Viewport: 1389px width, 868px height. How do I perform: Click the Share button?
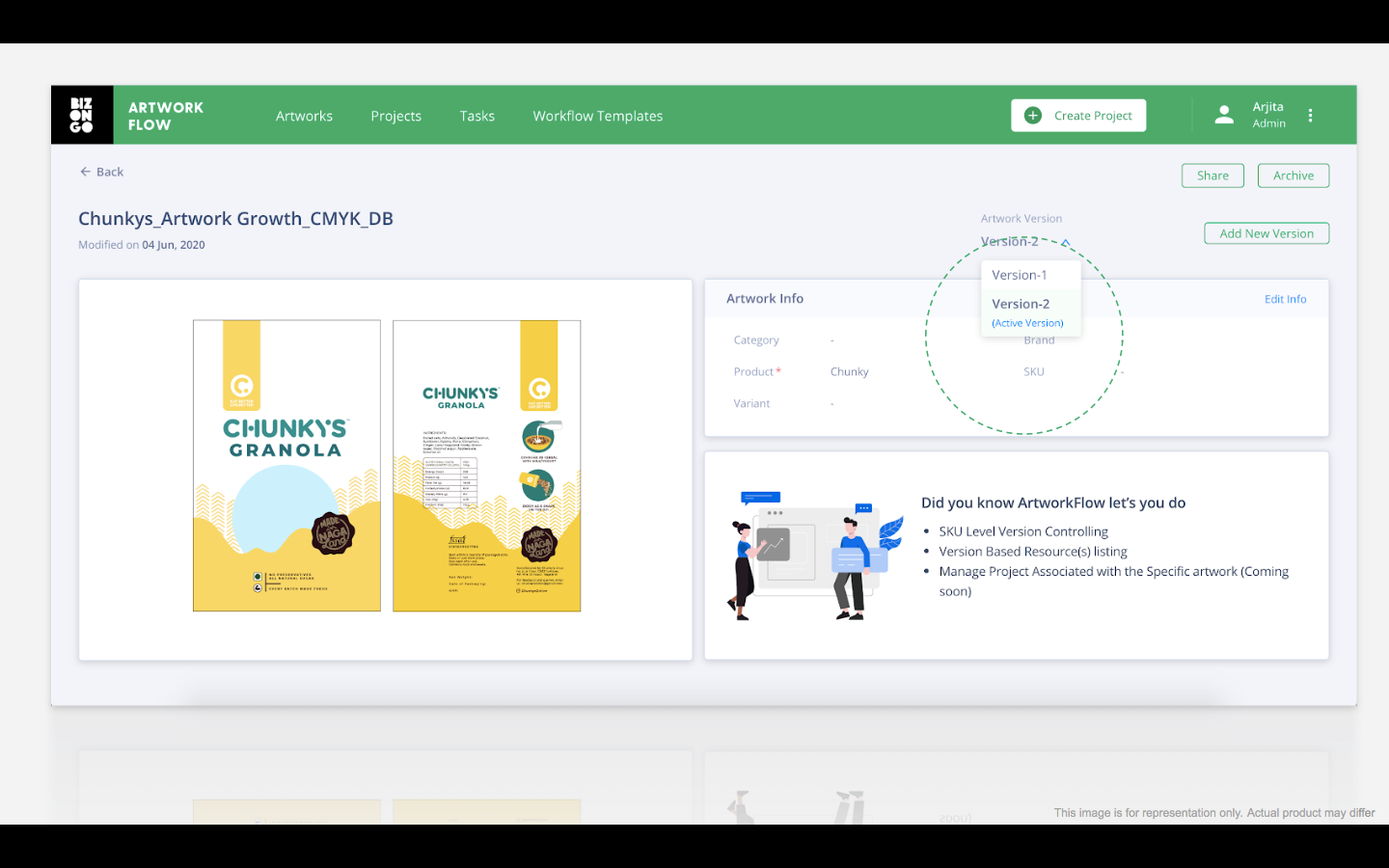click(1212, 176)
